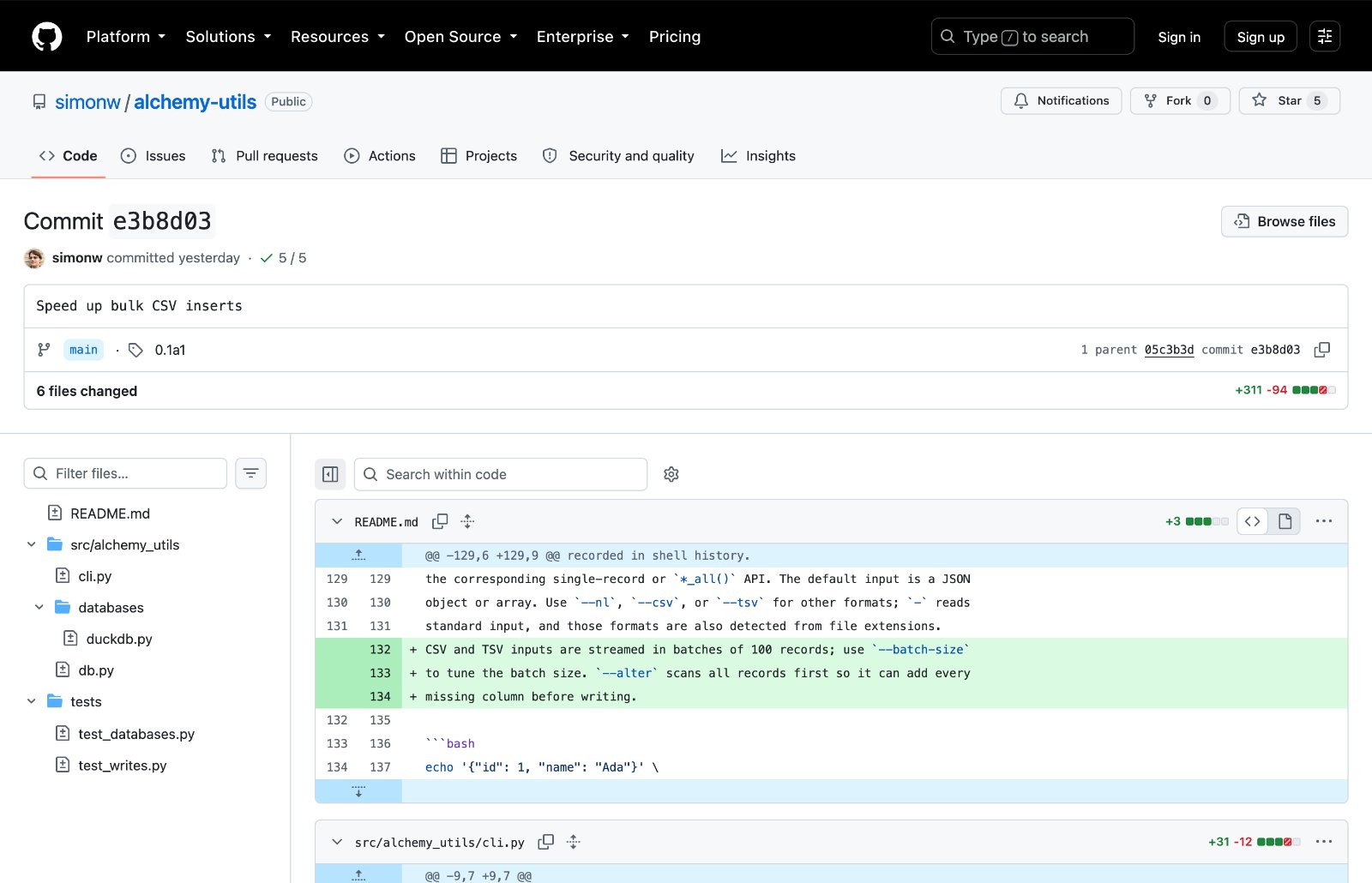The width and height of the screenshot is (1372, 883).
Task: Select test_databases.py in the file tree
Action: coord(136,734)
